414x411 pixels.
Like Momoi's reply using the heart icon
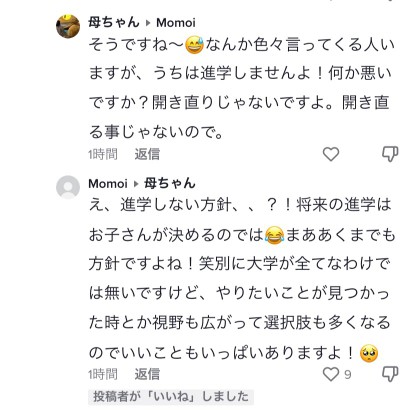[331, 374]
